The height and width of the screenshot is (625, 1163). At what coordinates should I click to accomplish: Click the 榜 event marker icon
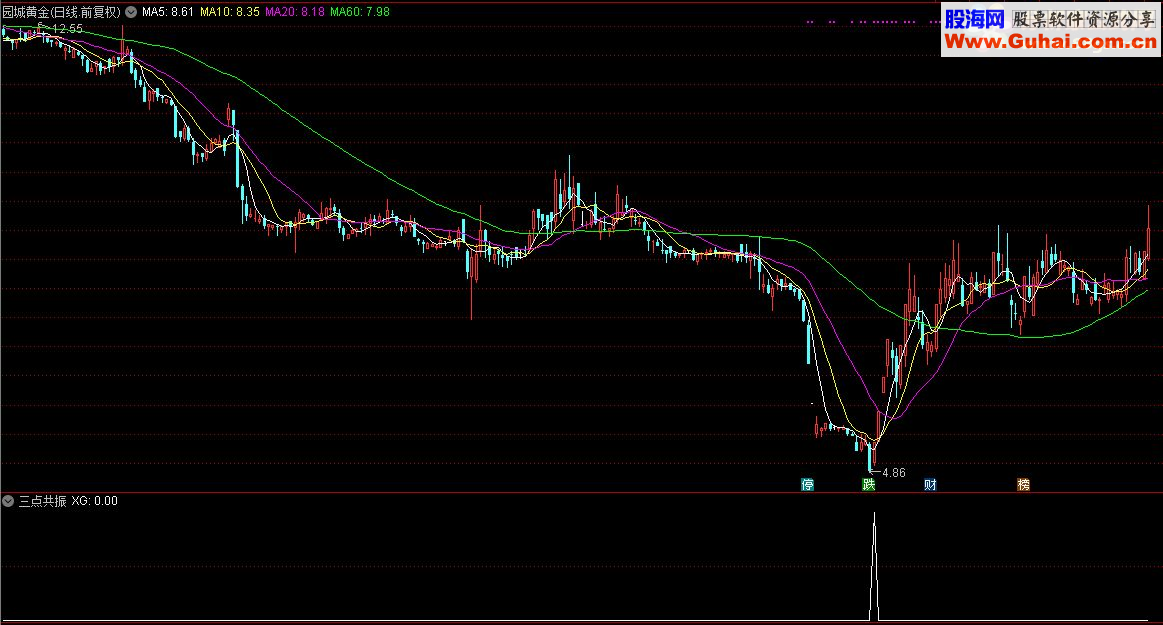pos(1024,485)
